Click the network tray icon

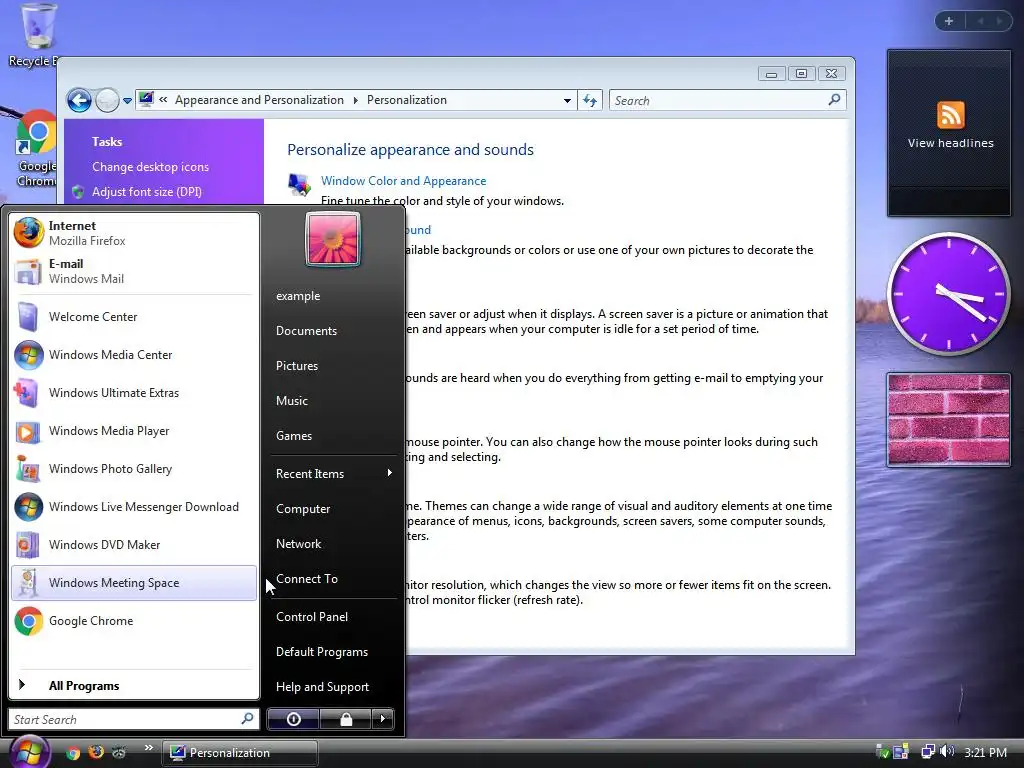coord(927,752)
